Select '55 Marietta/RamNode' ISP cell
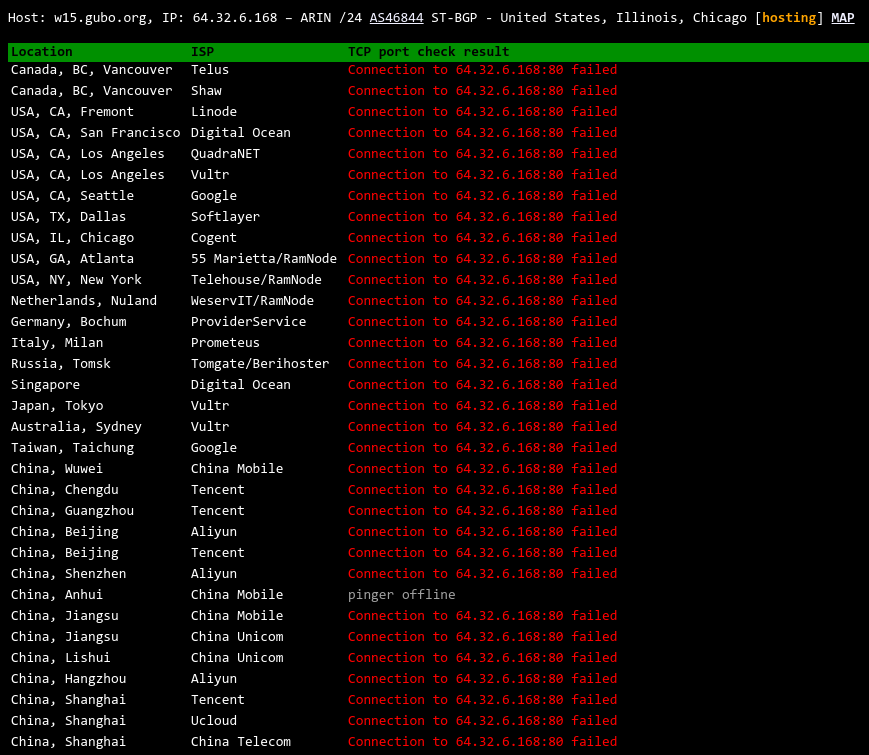The height and width of the screenshot is (755, 869). coord(264,259)
